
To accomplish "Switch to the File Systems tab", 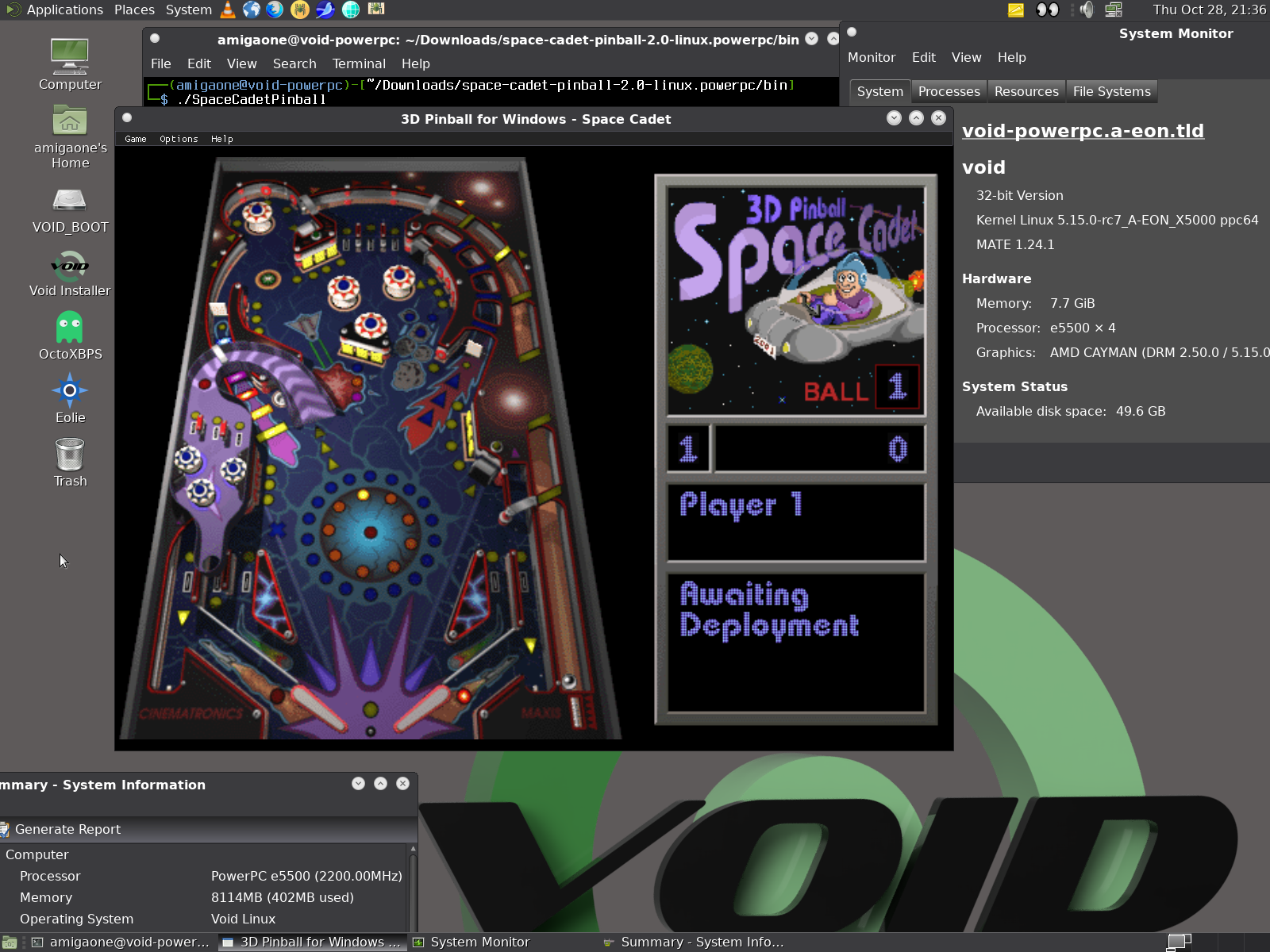I will (1111, 91).
